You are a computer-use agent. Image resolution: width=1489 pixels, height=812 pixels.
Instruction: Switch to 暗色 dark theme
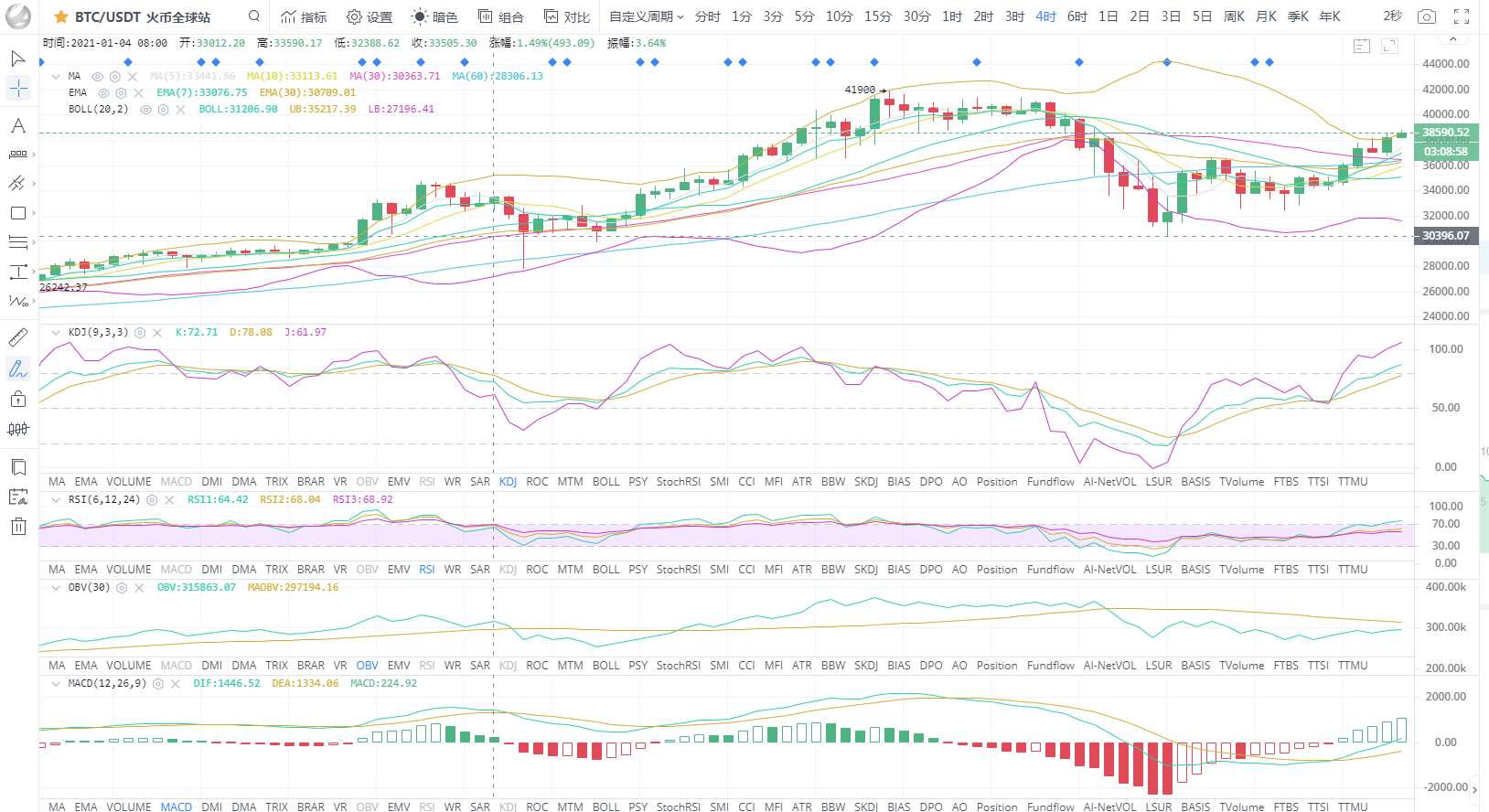point(434,16)
